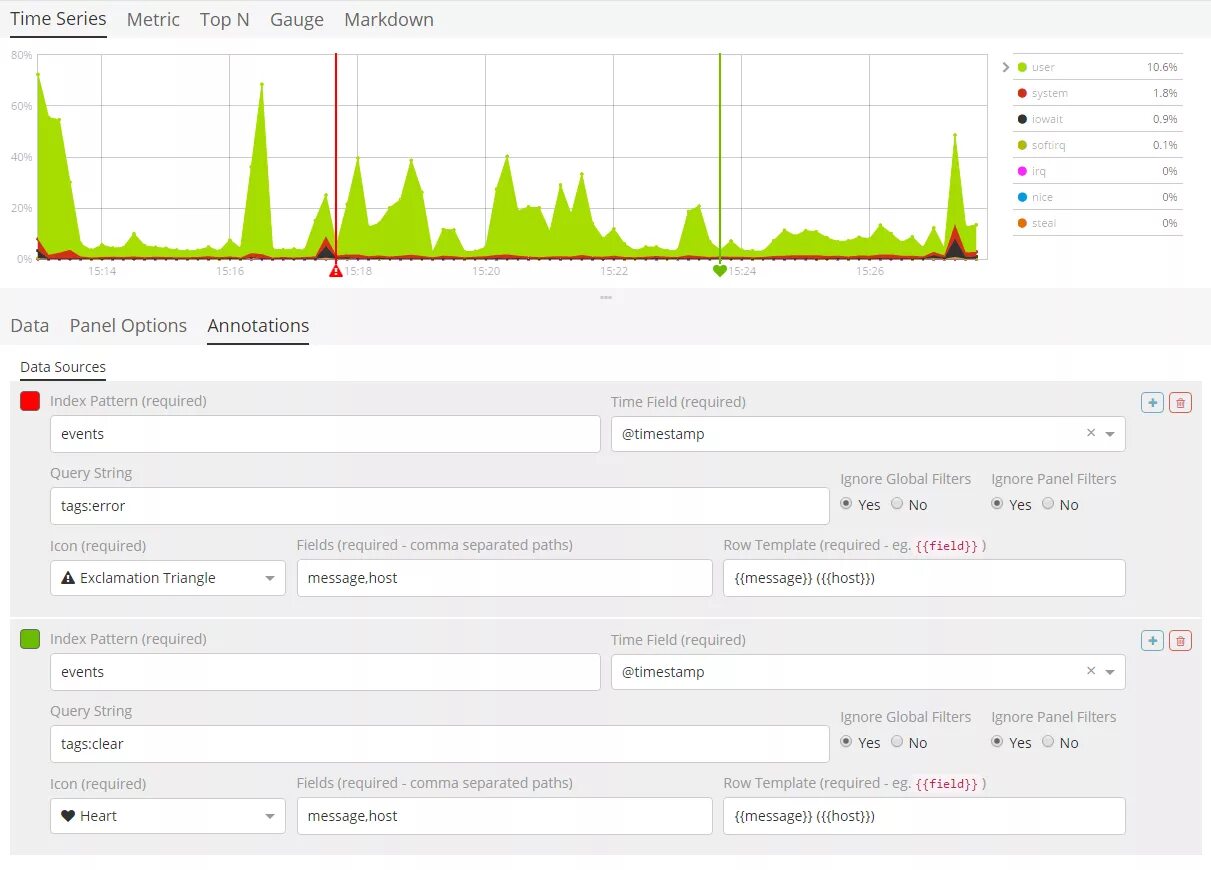The width and height of the screenshot is (1211, 870).
Task: Select the Data Sources sub-tab
Action: (x=63, y=367)
